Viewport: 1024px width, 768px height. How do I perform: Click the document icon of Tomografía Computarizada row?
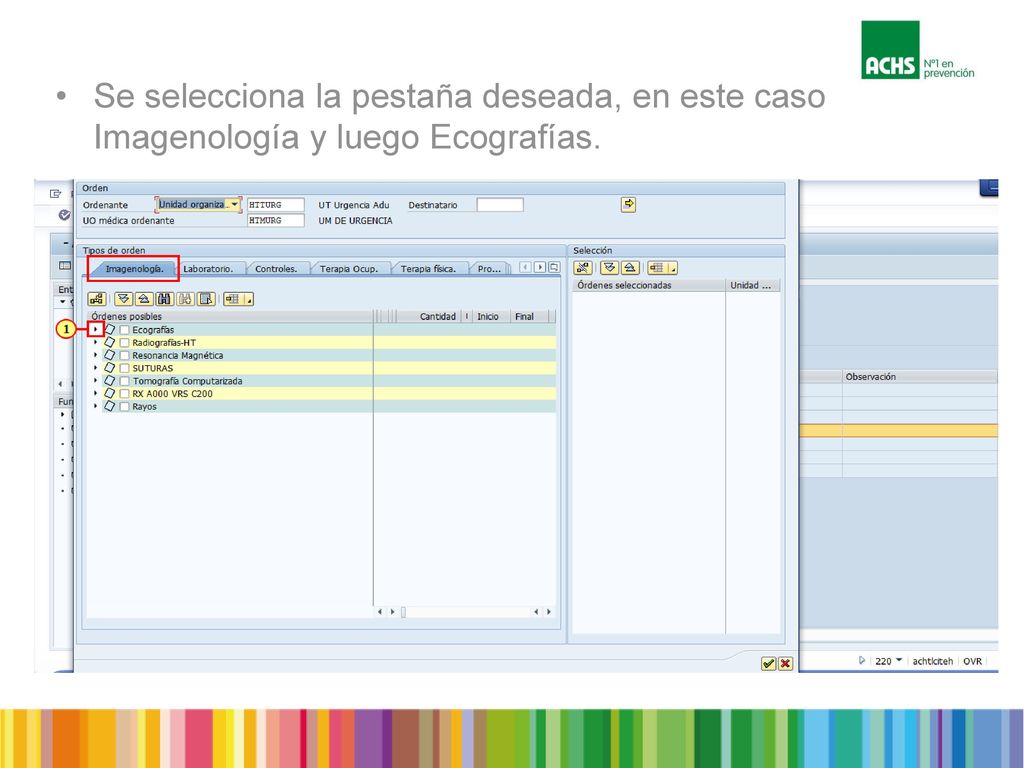click(110, 381)
